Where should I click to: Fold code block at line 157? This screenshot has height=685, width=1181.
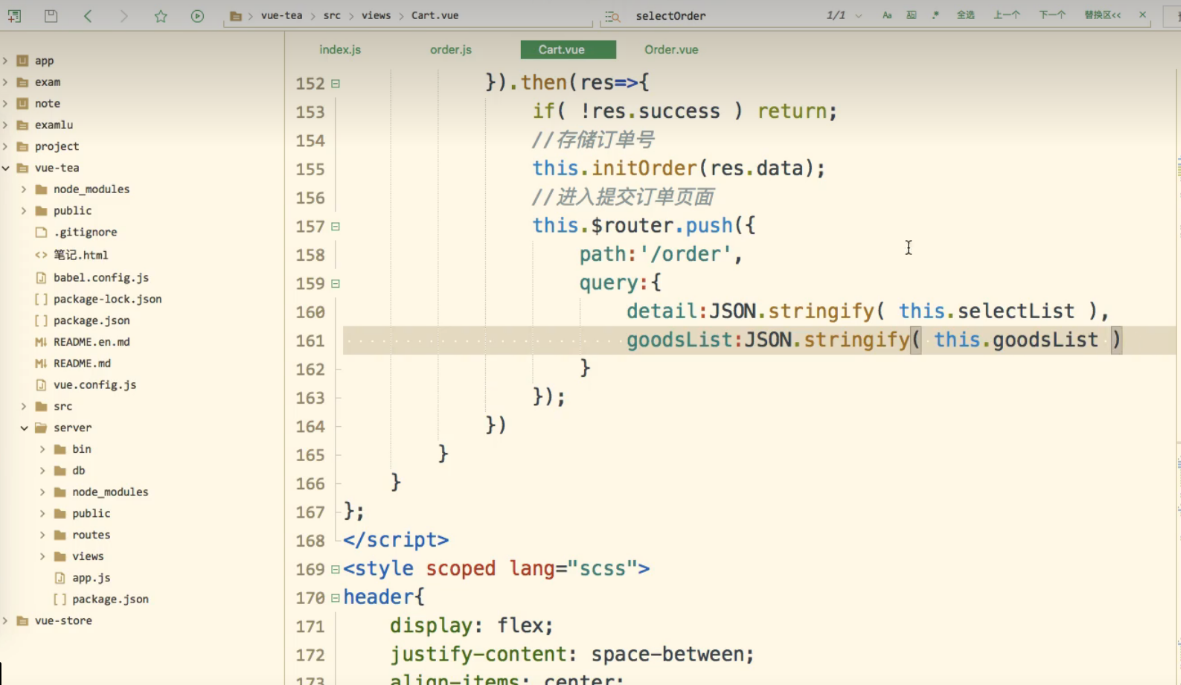335,226
